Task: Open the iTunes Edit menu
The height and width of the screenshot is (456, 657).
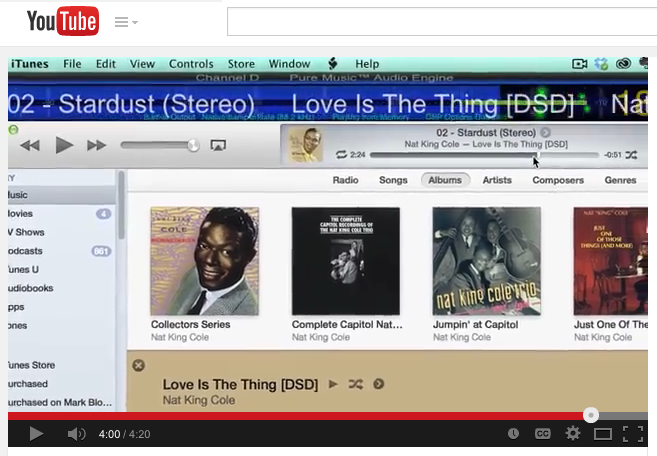Action: click(106, 64)
